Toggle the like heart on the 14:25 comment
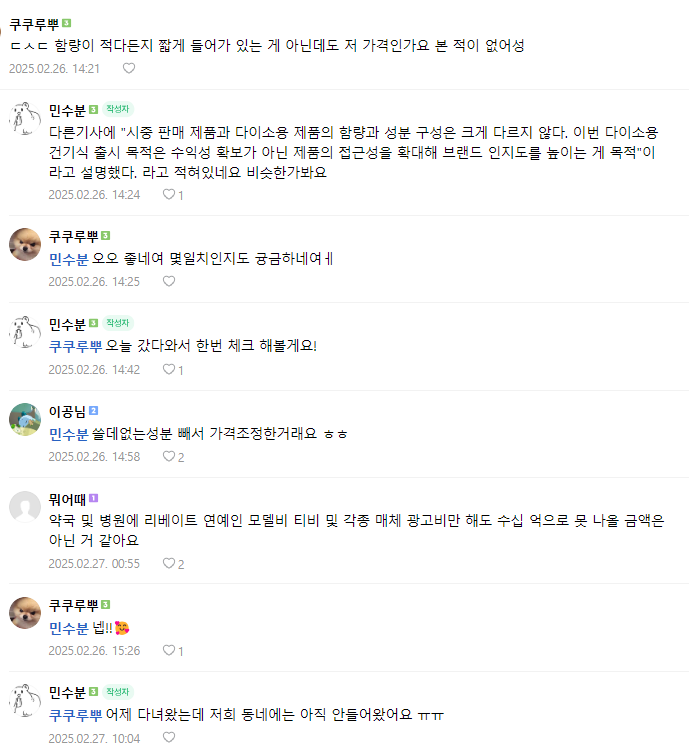Image resolution: width=695 pixels, height=756 pixels. 169,282
